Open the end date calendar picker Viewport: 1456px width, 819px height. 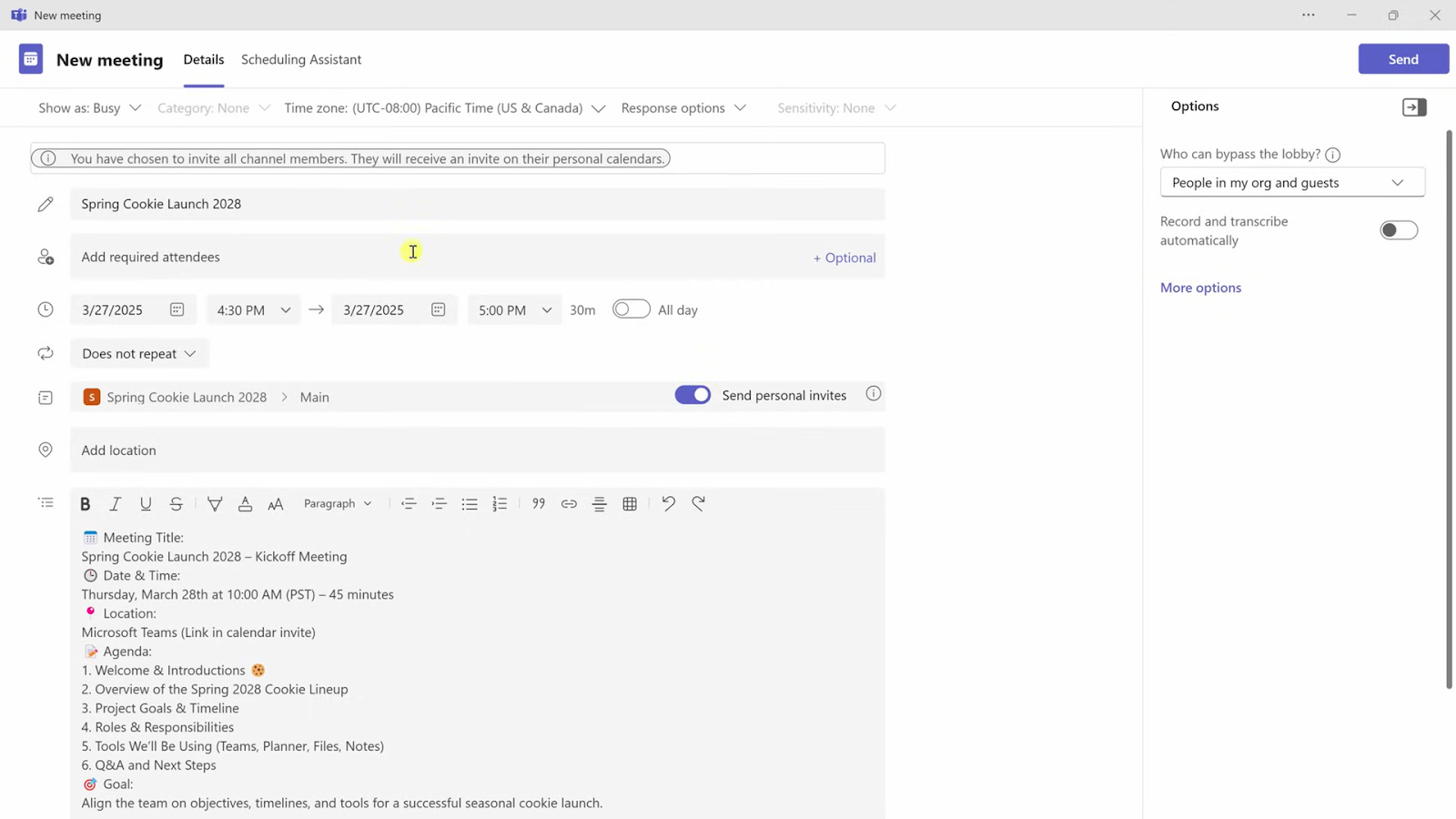click(x=439, y=309)
